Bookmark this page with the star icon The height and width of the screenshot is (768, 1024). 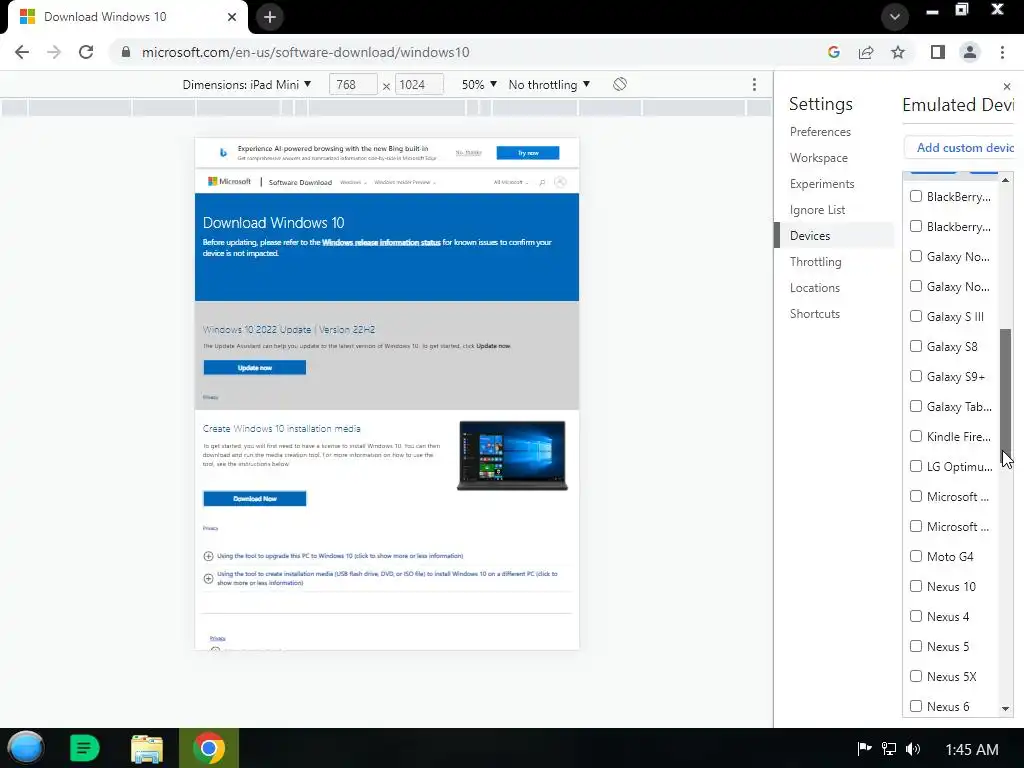[898, 52]
